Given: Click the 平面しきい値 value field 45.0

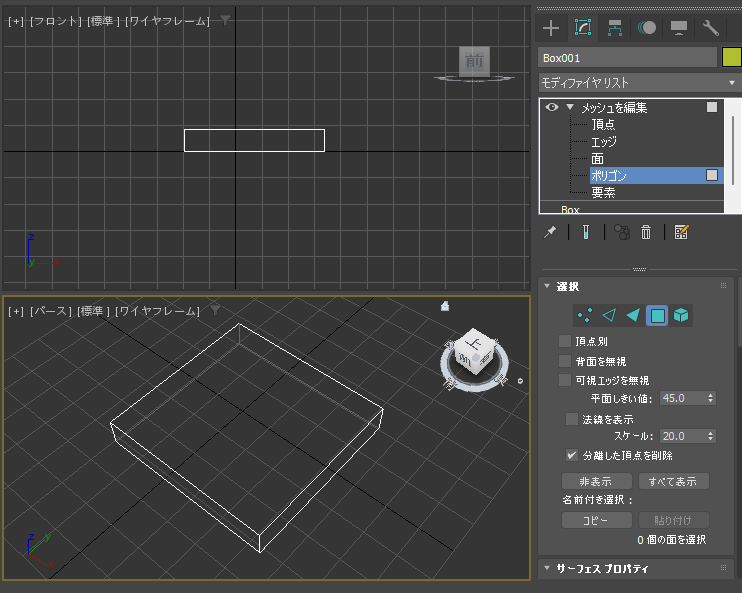Looking at the screenshot, I should pyautogui.click(x=683, y=398).
